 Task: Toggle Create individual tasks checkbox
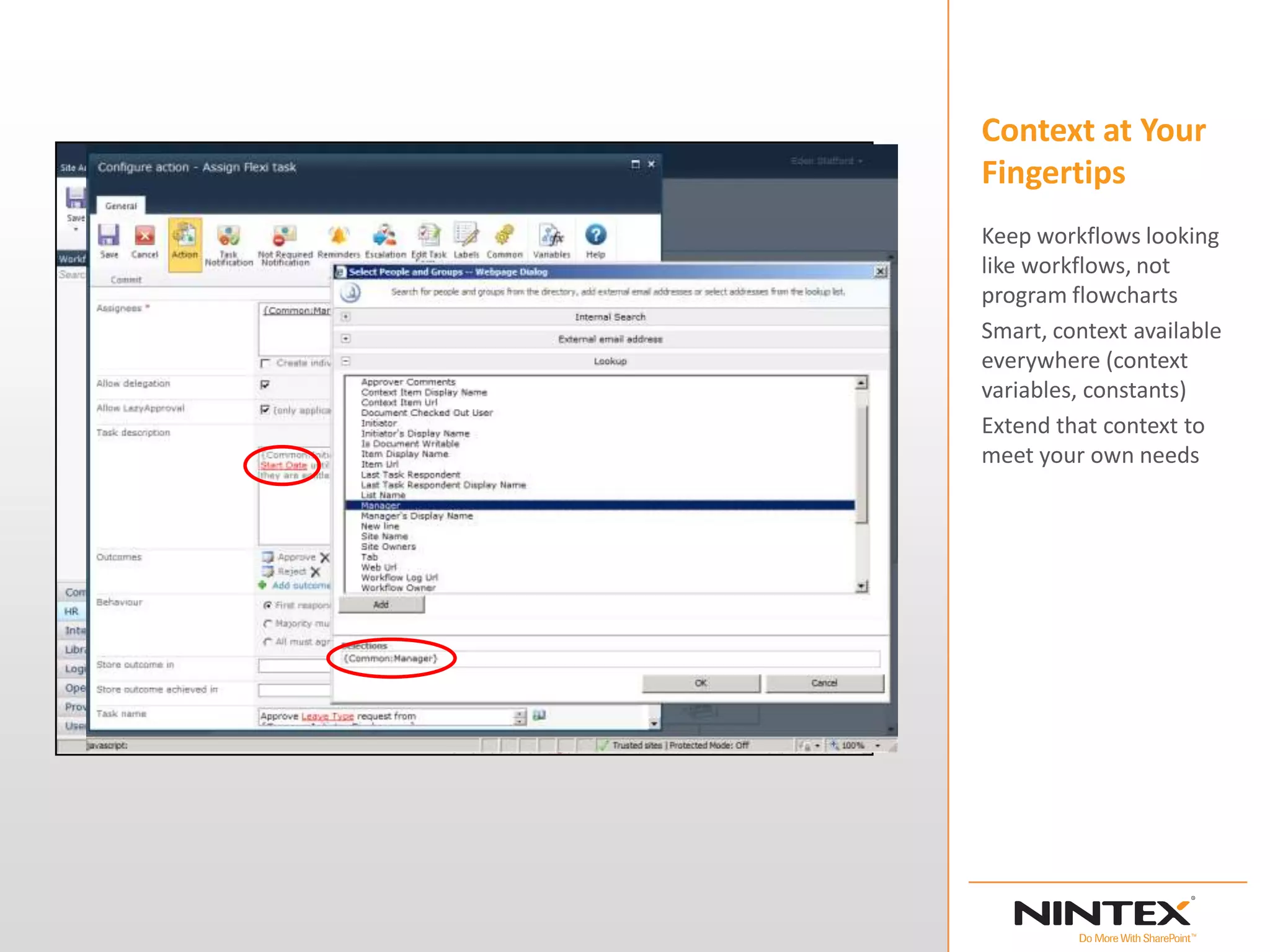pyautogui.click(x=265, y=363)
